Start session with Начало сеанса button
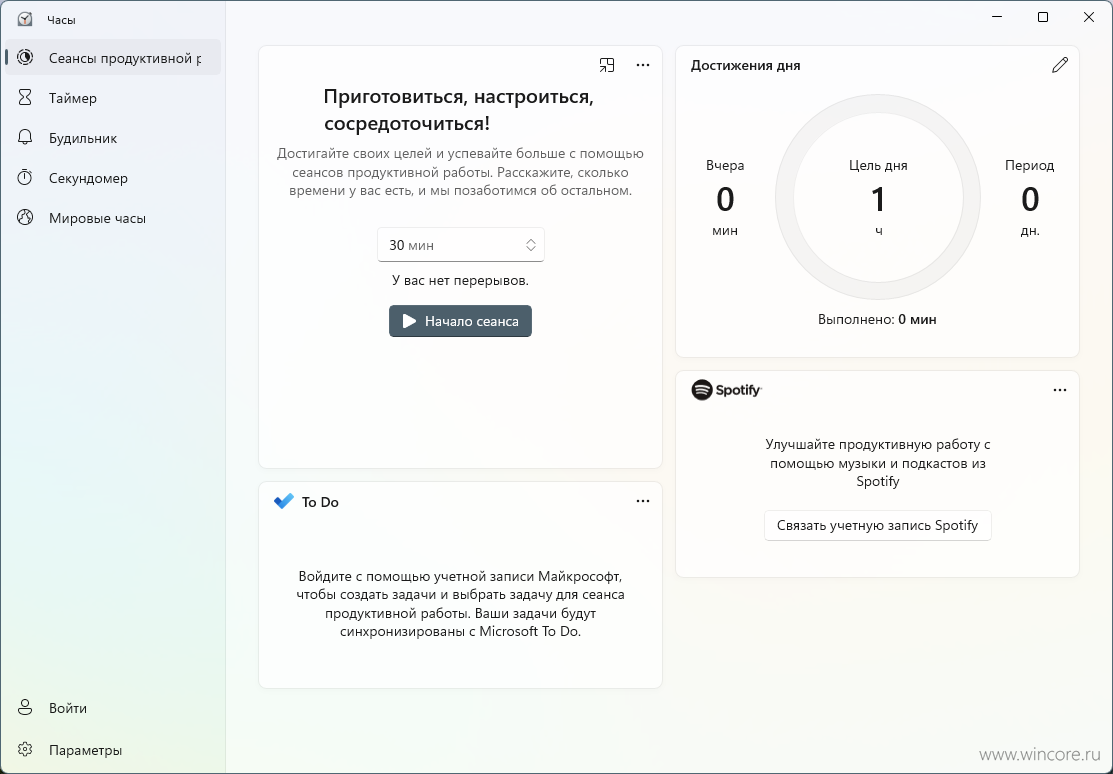 (460, 321)
